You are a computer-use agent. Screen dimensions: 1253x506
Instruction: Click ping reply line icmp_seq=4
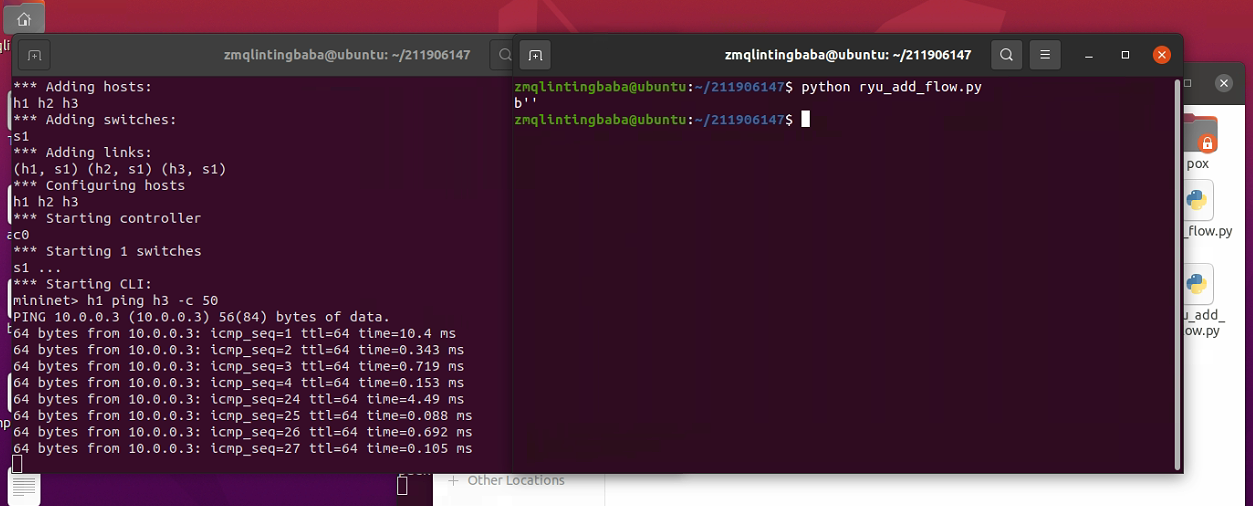coord(238,383)
